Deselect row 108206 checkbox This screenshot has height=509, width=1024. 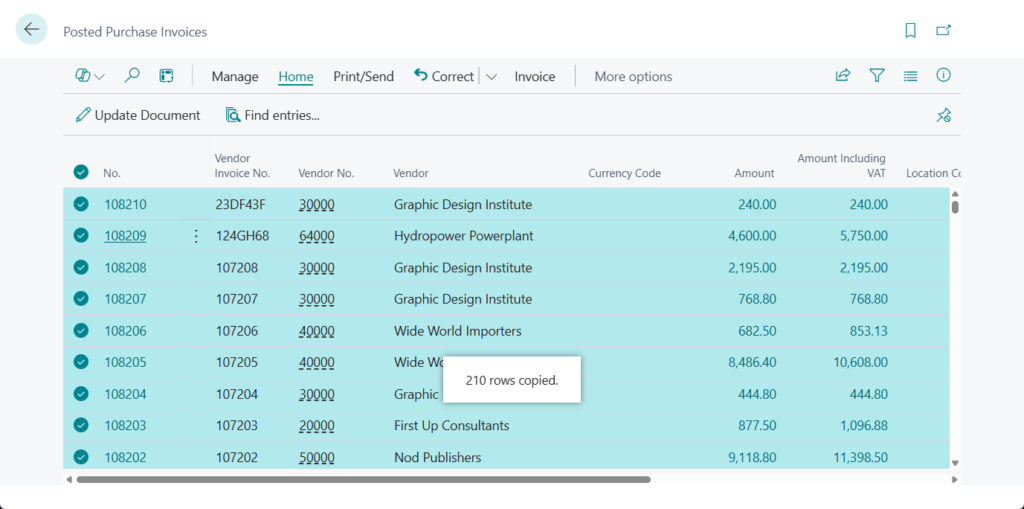point(81,331)
